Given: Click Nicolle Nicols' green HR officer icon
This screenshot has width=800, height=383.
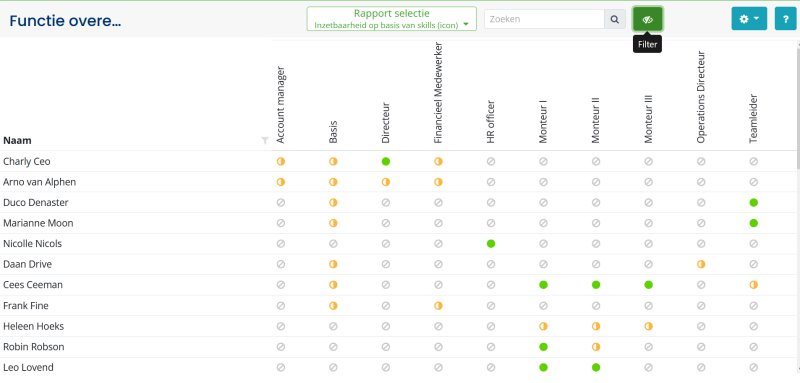Looking at the screenshot, I should 491,244.
